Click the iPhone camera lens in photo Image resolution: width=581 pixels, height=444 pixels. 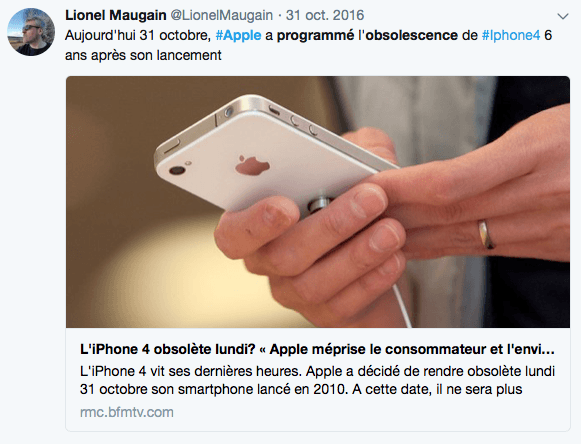tap(177, 170)
